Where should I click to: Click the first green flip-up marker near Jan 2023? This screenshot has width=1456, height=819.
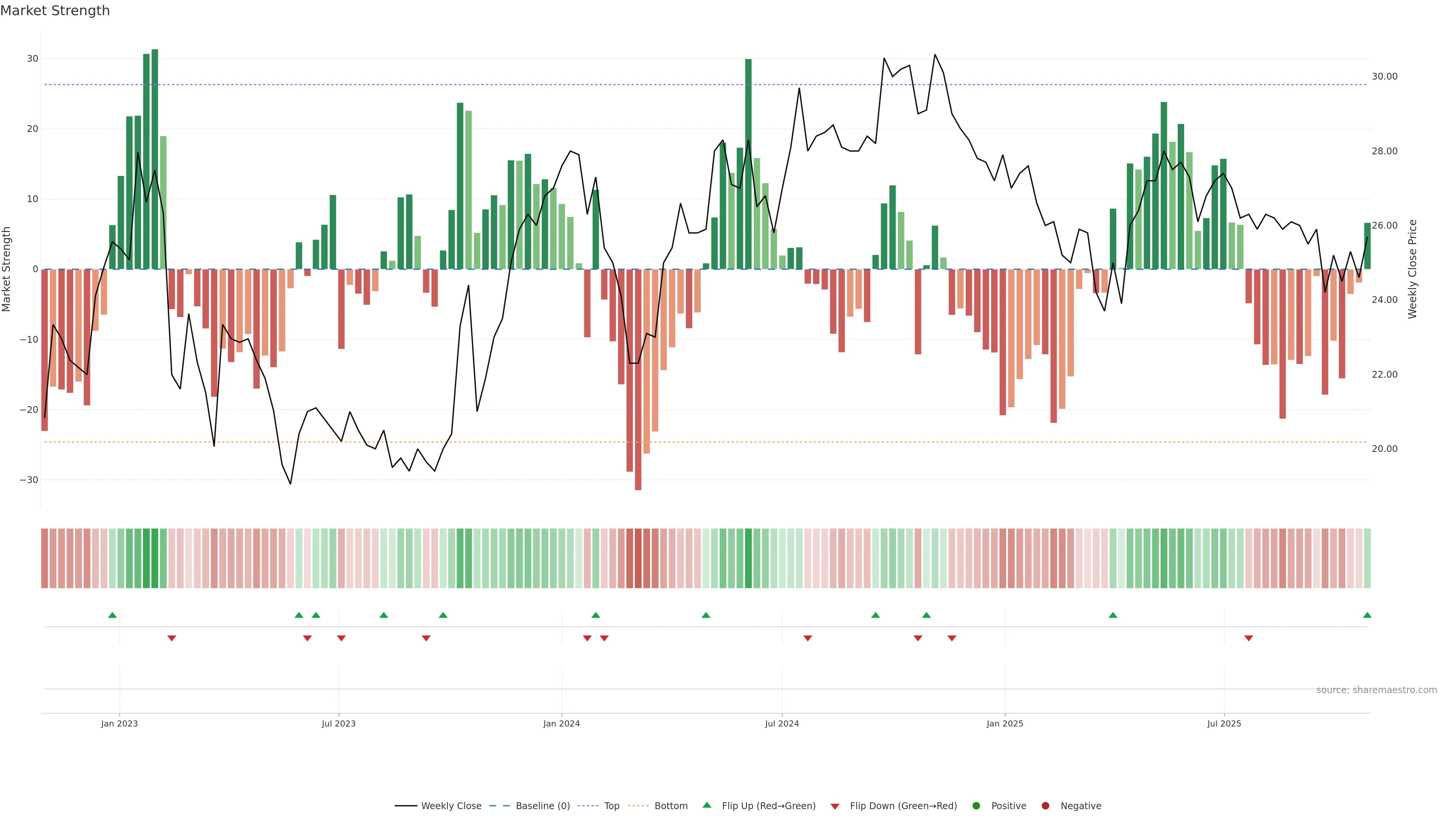pos(113,615)
